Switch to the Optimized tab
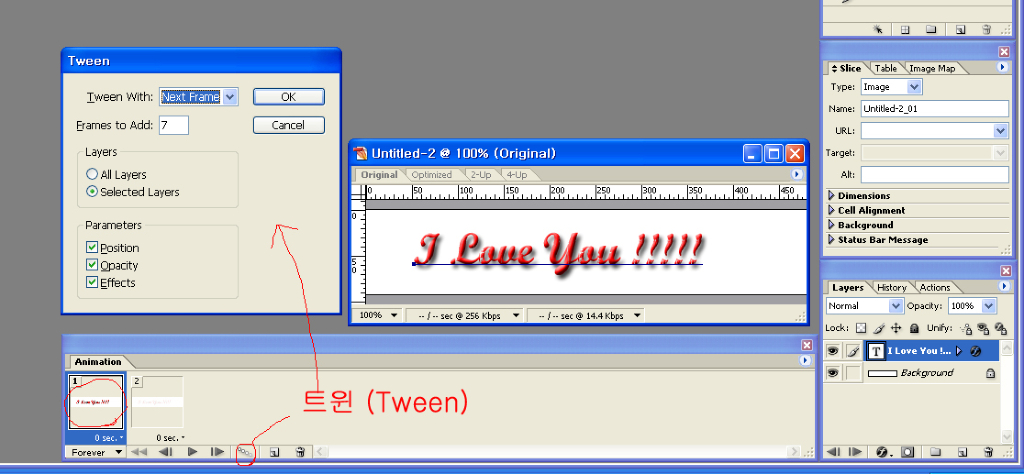1024x474 pixels. [x=432, y=175]
